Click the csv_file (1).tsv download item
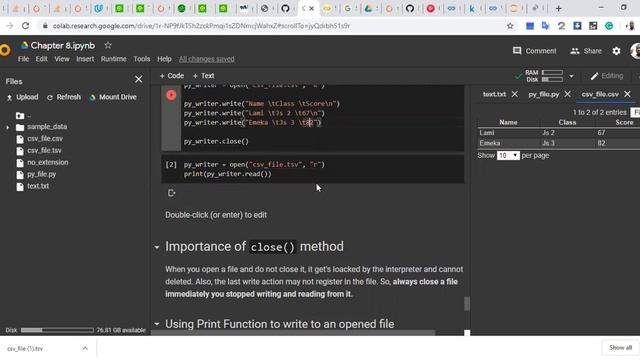 pos(25,349)
